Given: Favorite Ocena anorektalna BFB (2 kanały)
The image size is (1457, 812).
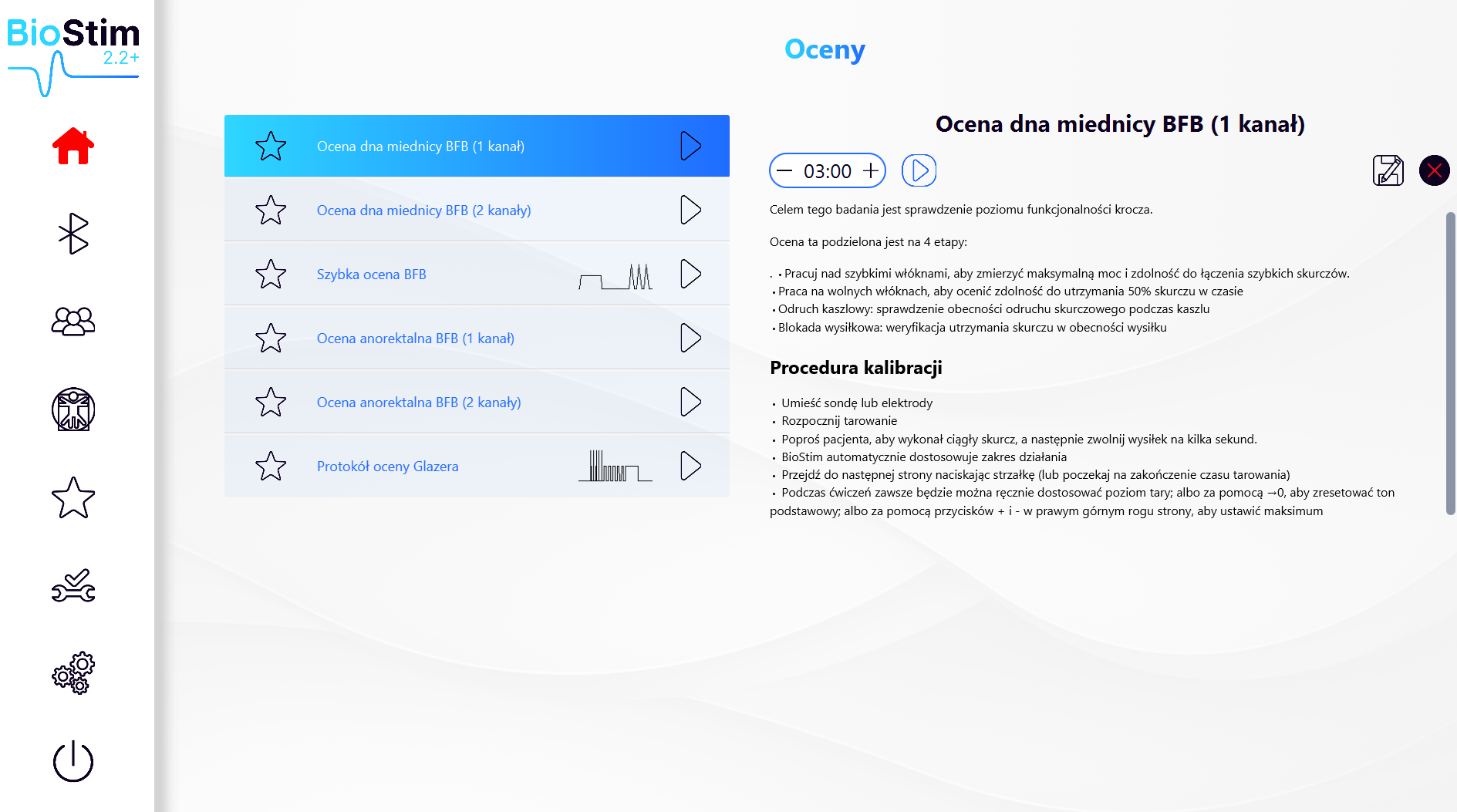Looking at the screenshot, I should click(x=271, y=402).
